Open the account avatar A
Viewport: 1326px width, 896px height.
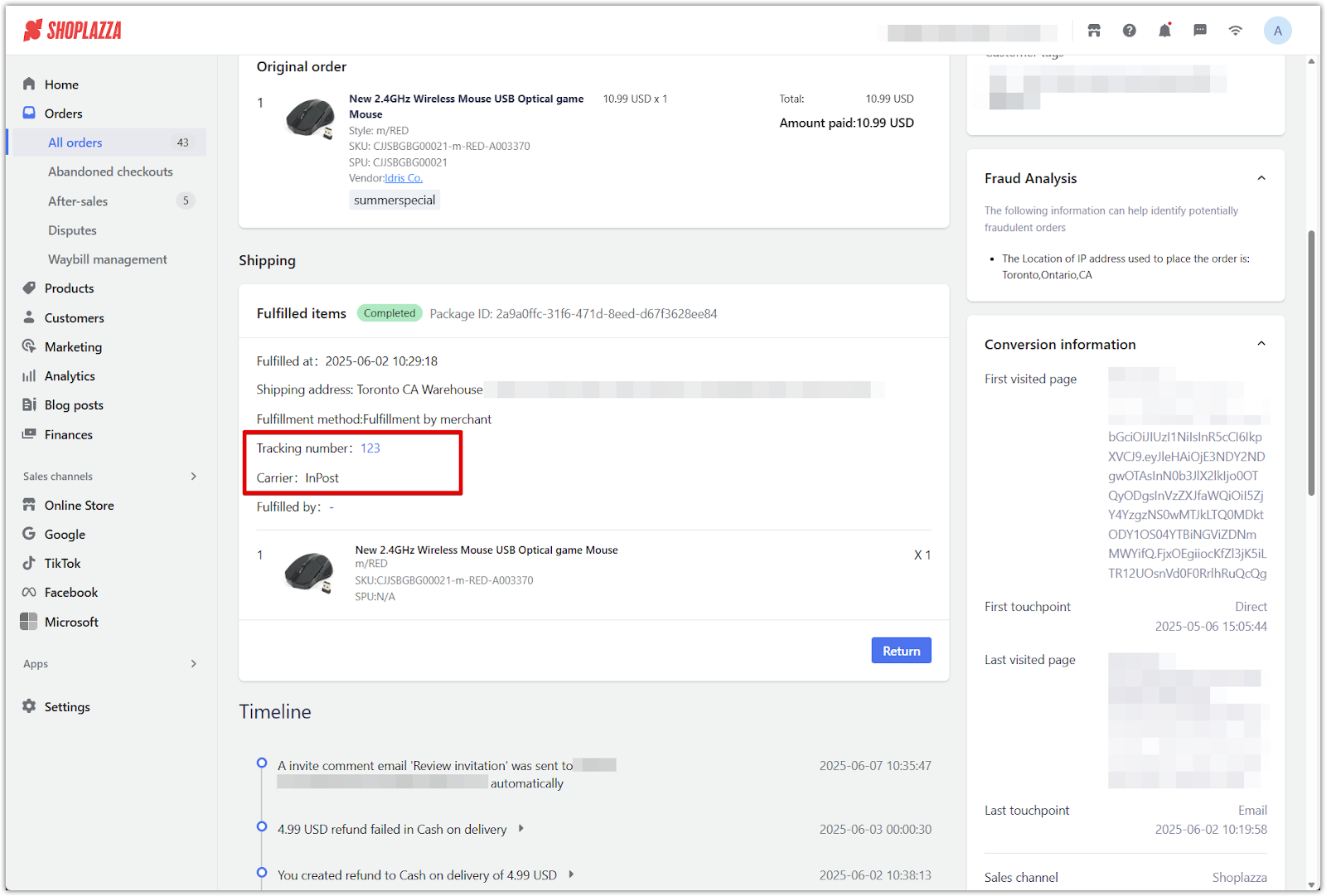(x=1277, y=31)
